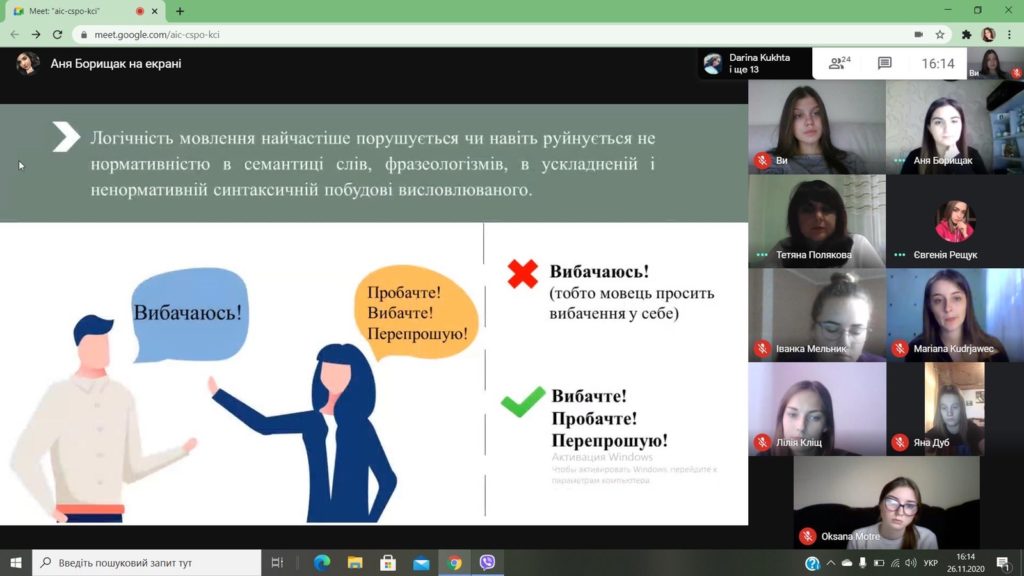Open Viber from the taskbar
This screenshot has height=576, width=1024.
click(487, 562)
